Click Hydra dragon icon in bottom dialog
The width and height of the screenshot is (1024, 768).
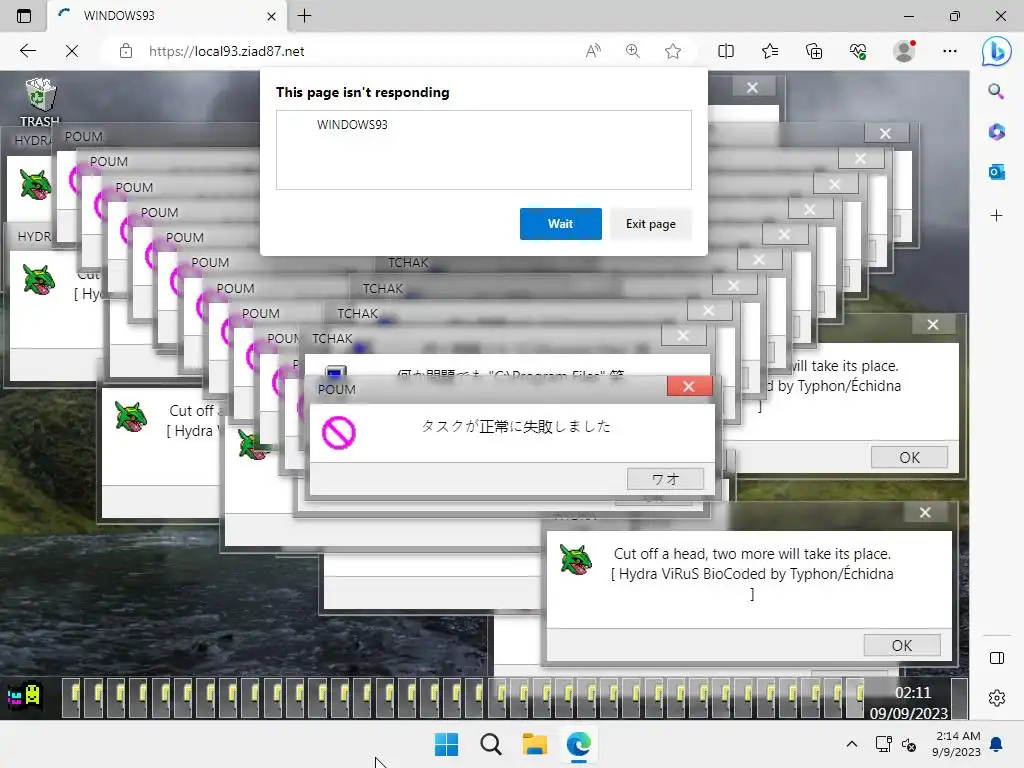coord(576,560)
